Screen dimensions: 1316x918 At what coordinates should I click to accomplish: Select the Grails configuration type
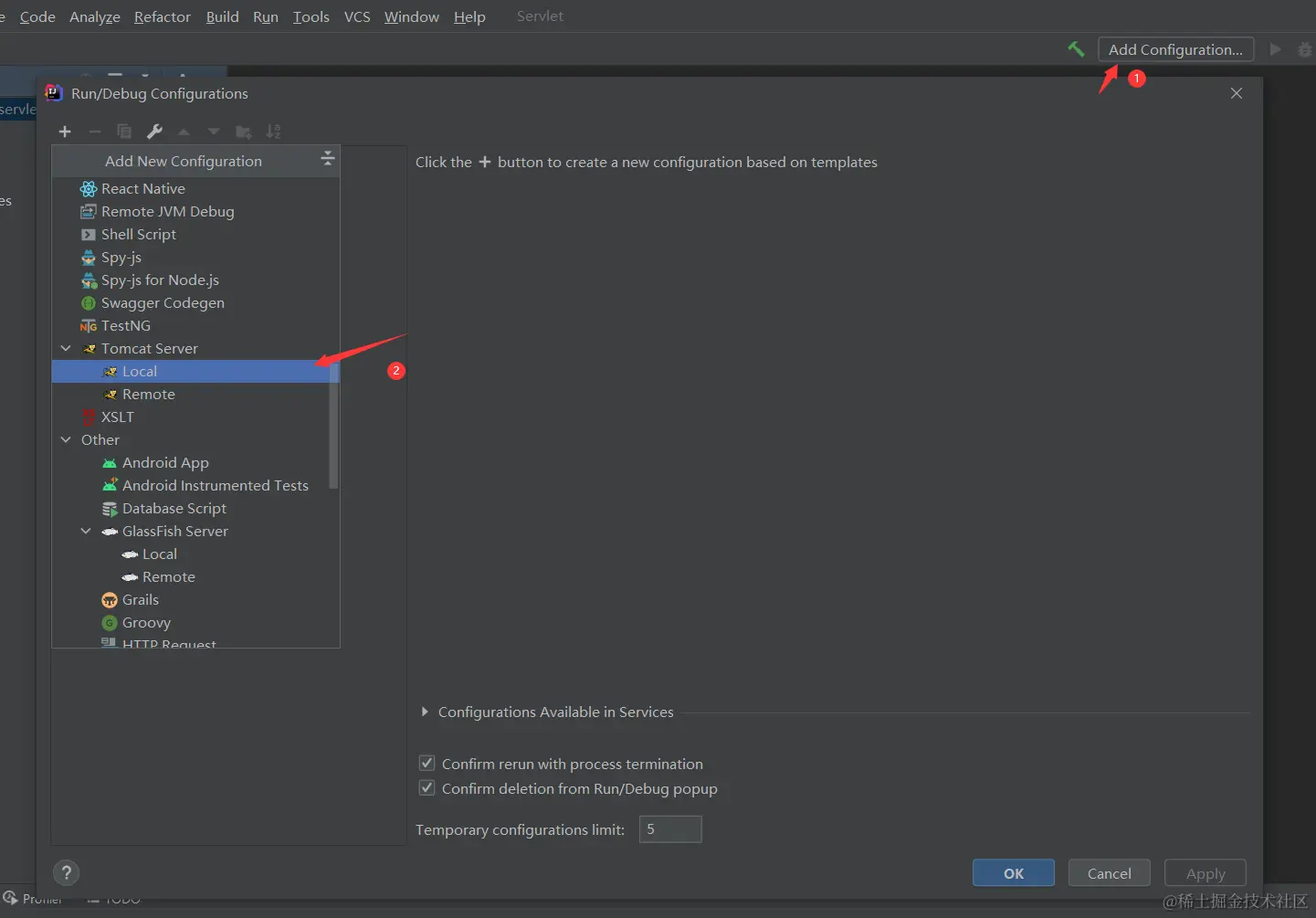195,599
